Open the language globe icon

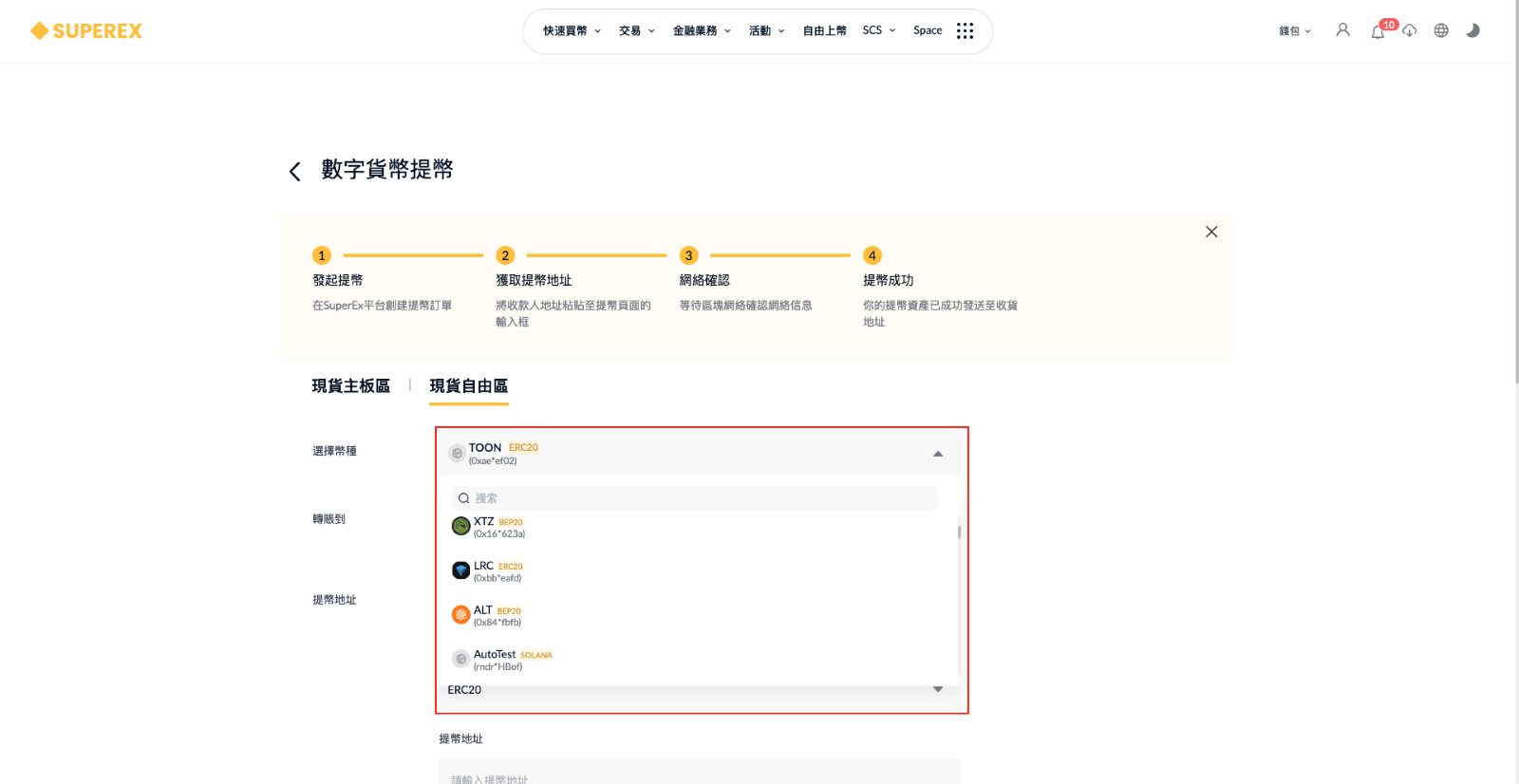tap(1441, 30)
